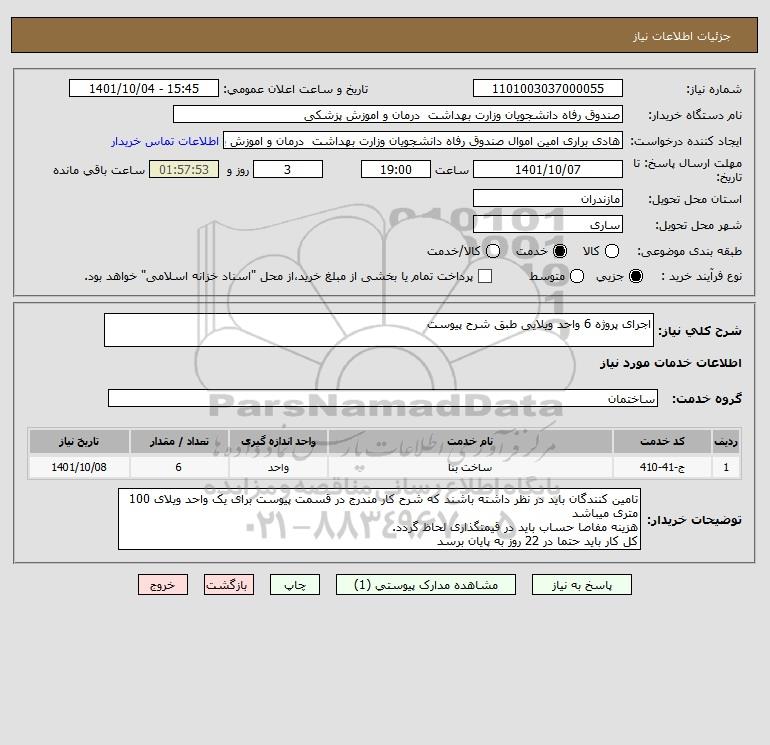Click the days remaining field showing 3
770x745 pixels.
pos(288,169)
